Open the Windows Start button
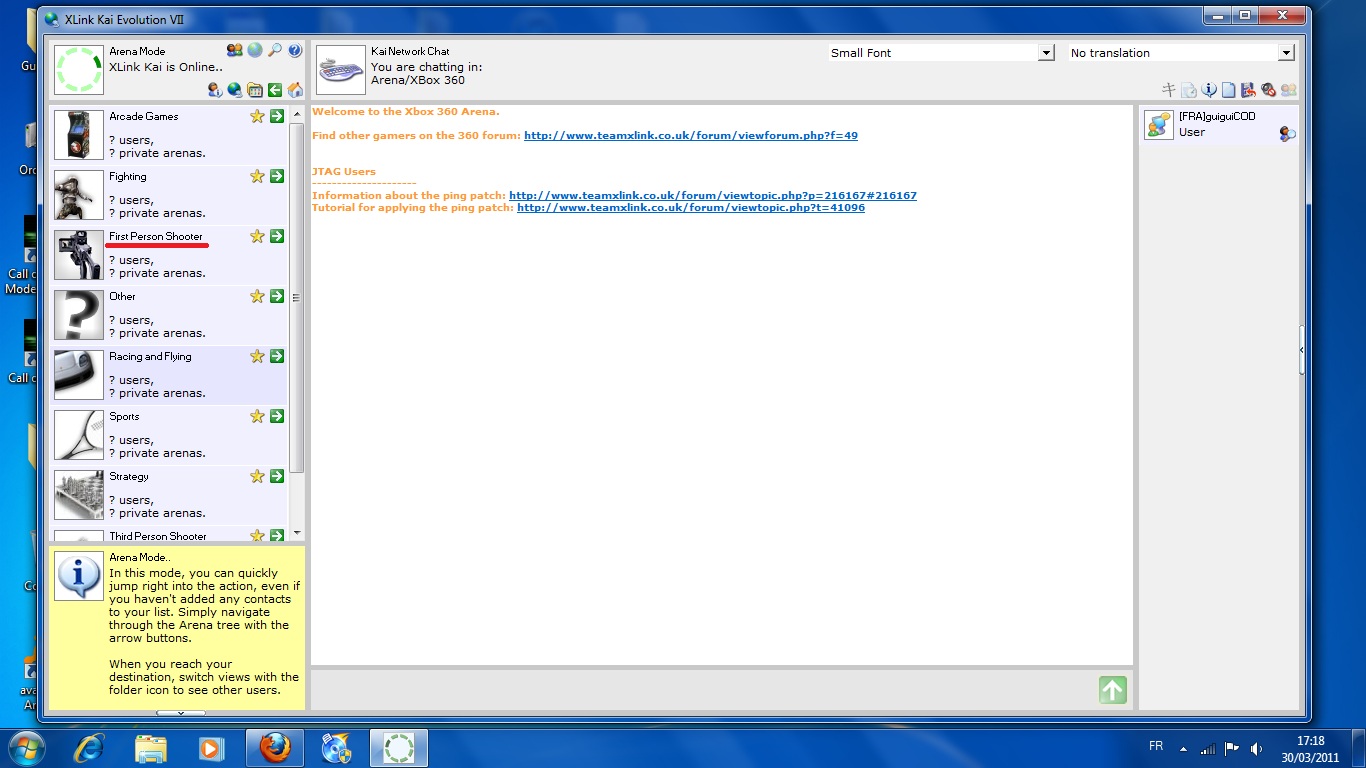The width and height of the screenshot is (1366, 768). (27, 748)
